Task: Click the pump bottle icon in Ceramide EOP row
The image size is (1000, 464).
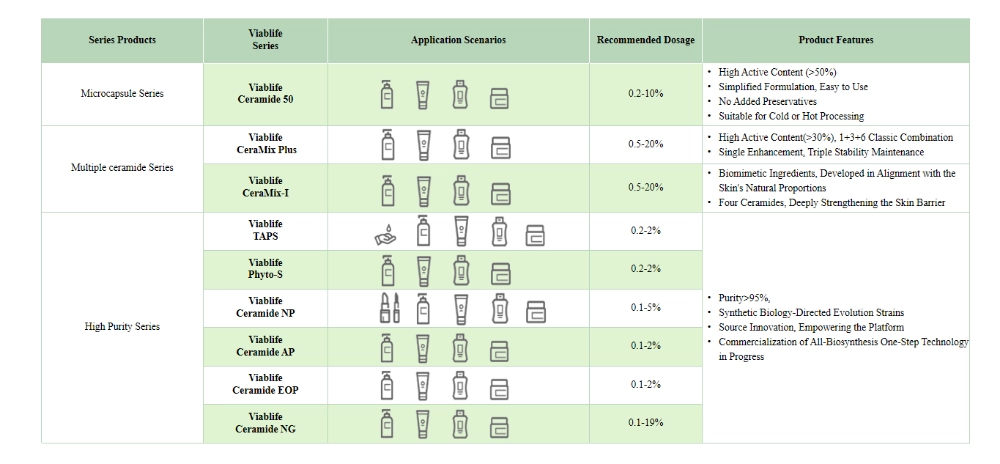Action: click(x=386, y=384)
